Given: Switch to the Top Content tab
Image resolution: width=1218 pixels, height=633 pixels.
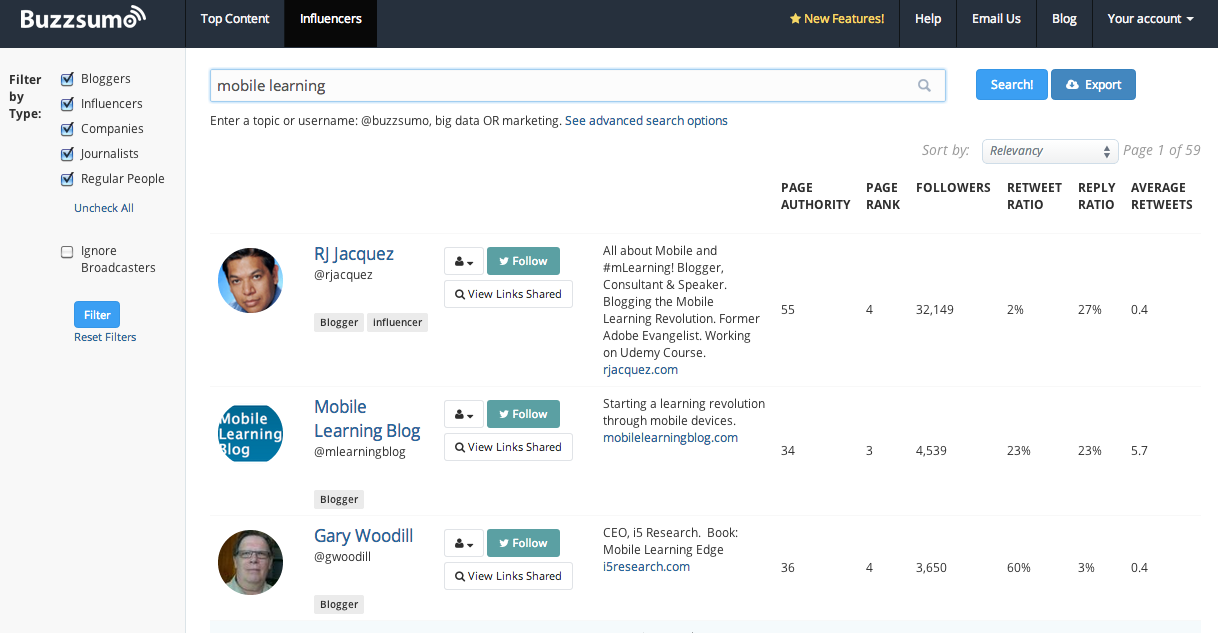Looking at the screenshot, I should click(x=235, y=19).
